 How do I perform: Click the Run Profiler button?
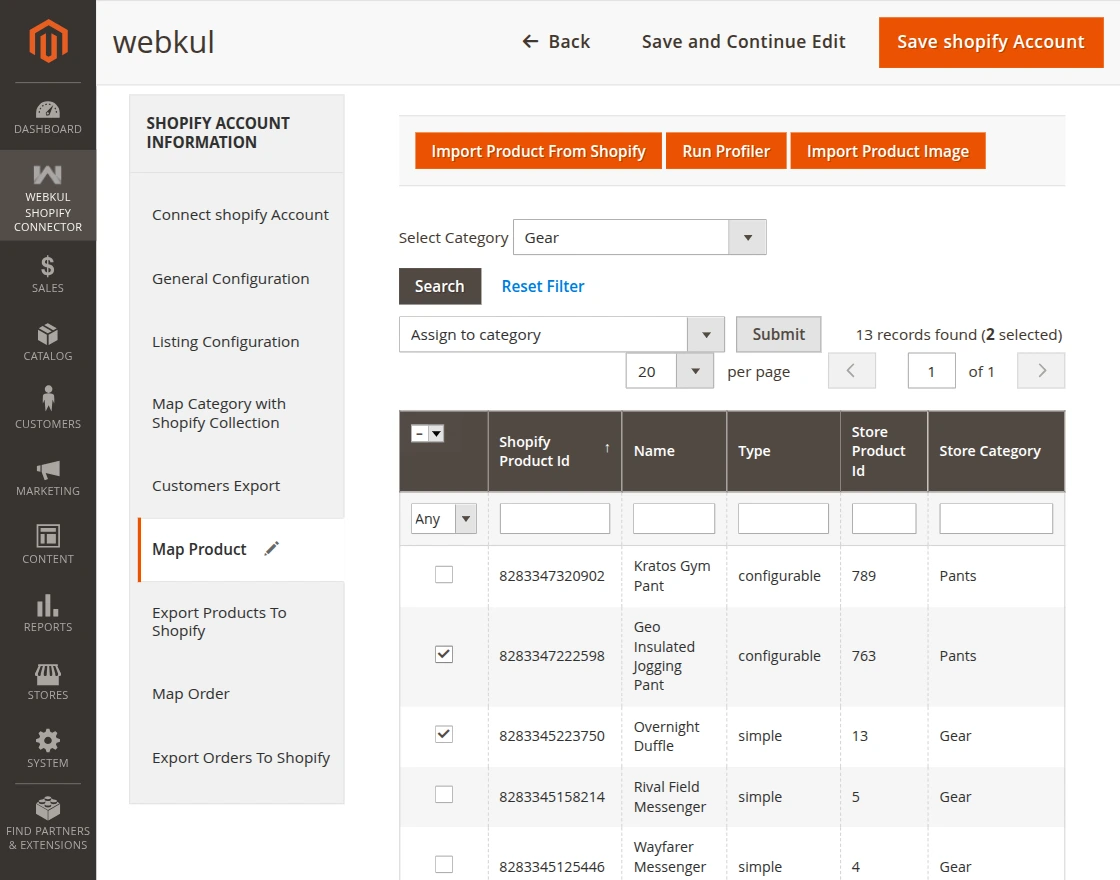(726, 151)
